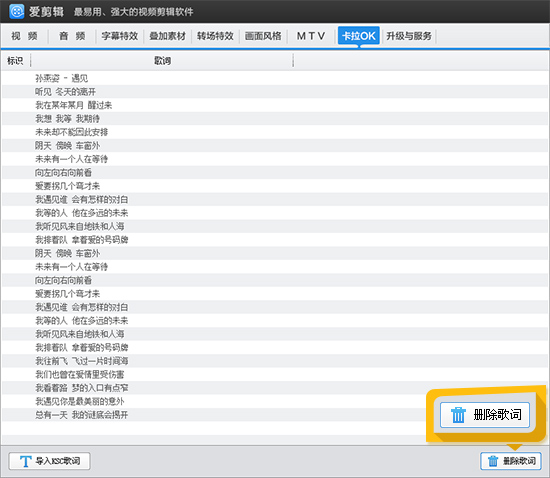550x478 pixels.
Task: Select lyric row 孙燕姿 - 遇见
Action: pos(275,78)
